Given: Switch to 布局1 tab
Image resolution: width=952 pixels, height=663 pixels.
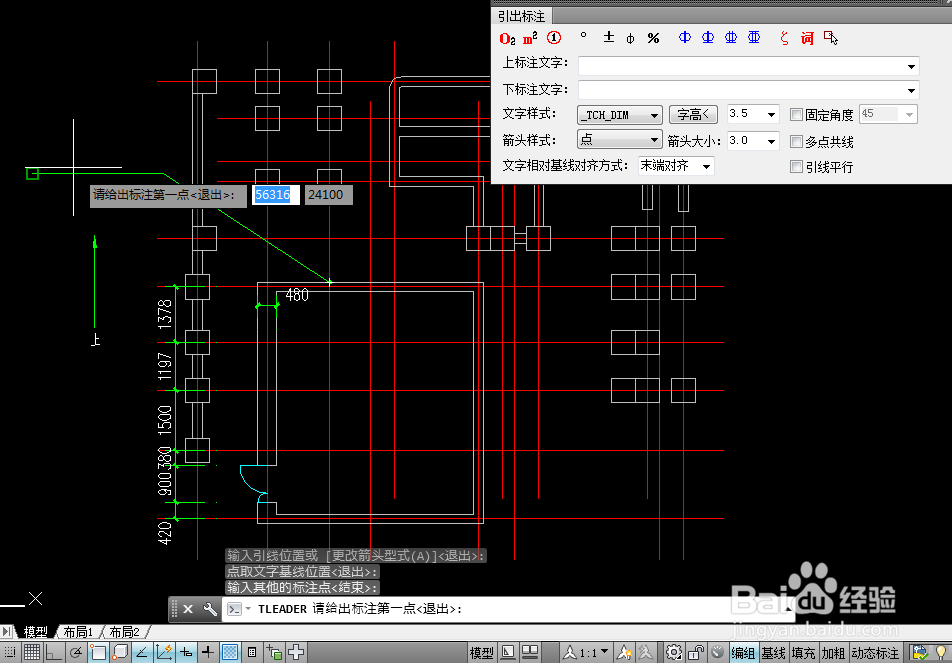Looking at the screenshot, I should [78, 632].
